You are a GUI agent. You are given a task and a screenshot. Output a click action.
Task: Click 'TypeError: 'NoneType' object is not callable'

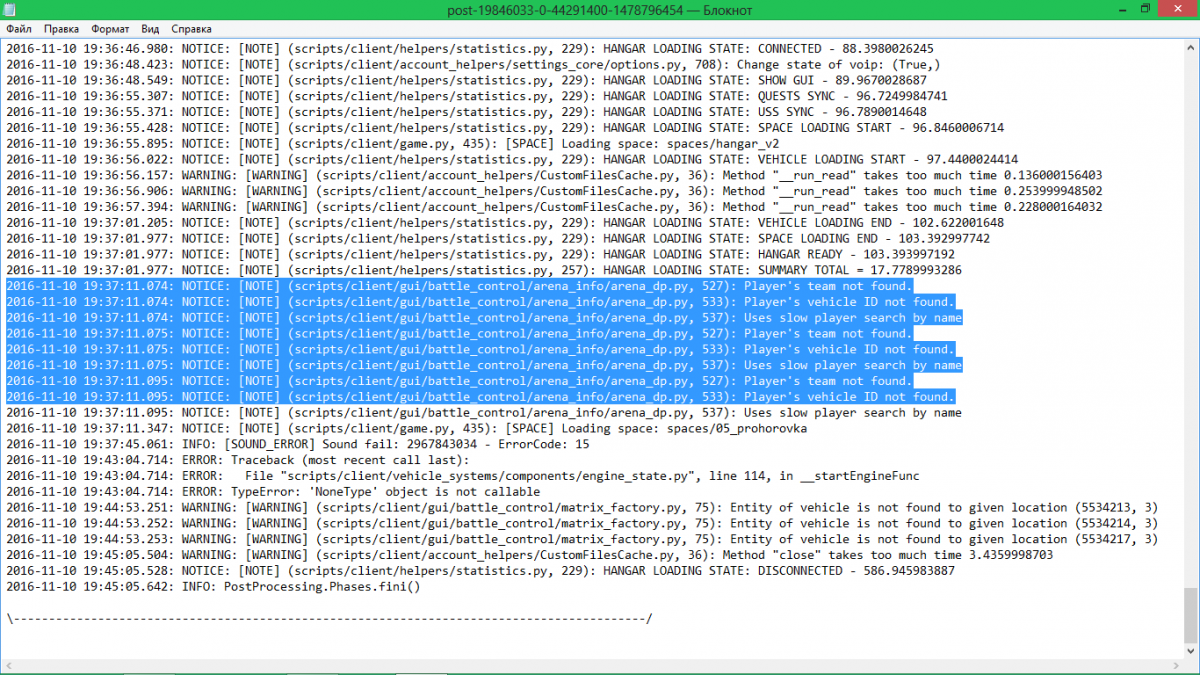coord(386,492)
